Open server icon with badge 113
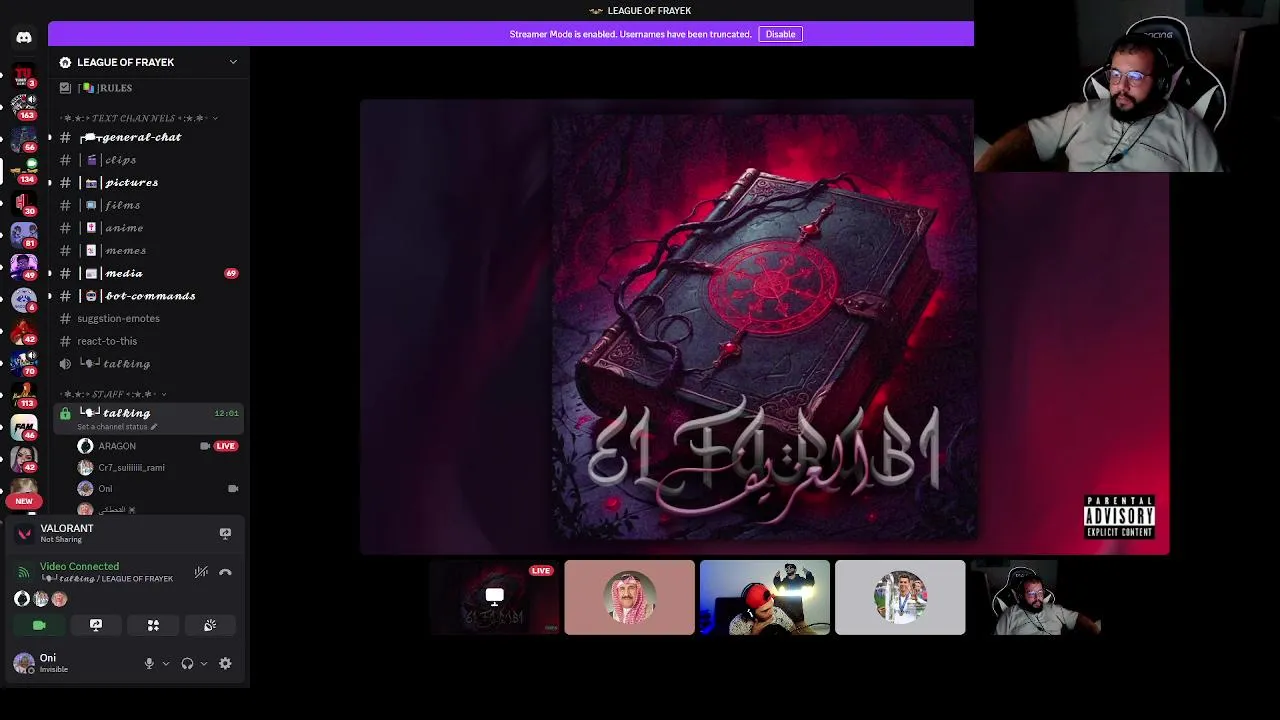 24,394
